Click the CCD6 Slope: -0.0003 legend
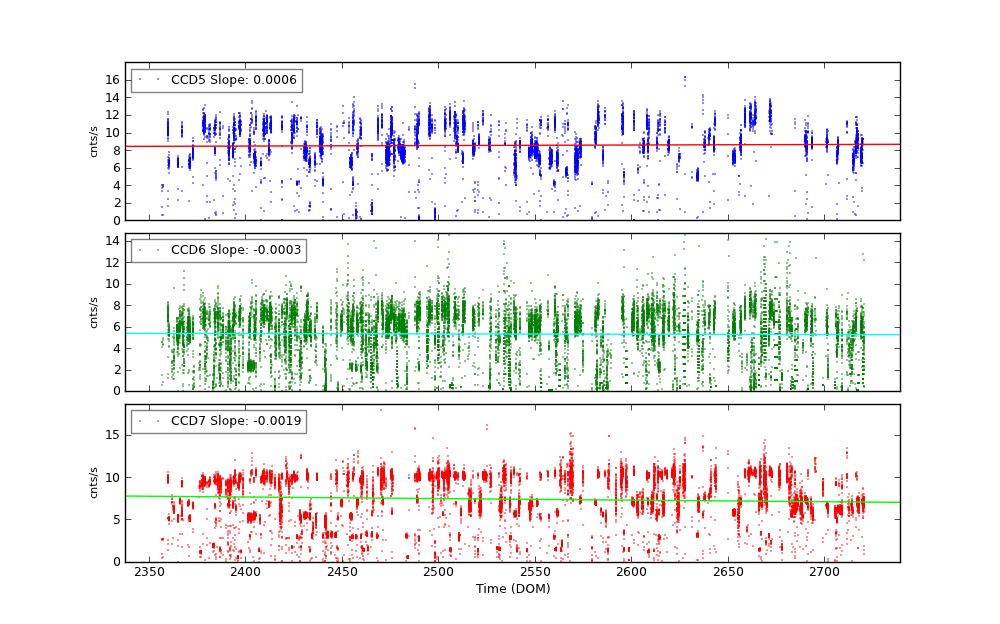 [218, 250]
